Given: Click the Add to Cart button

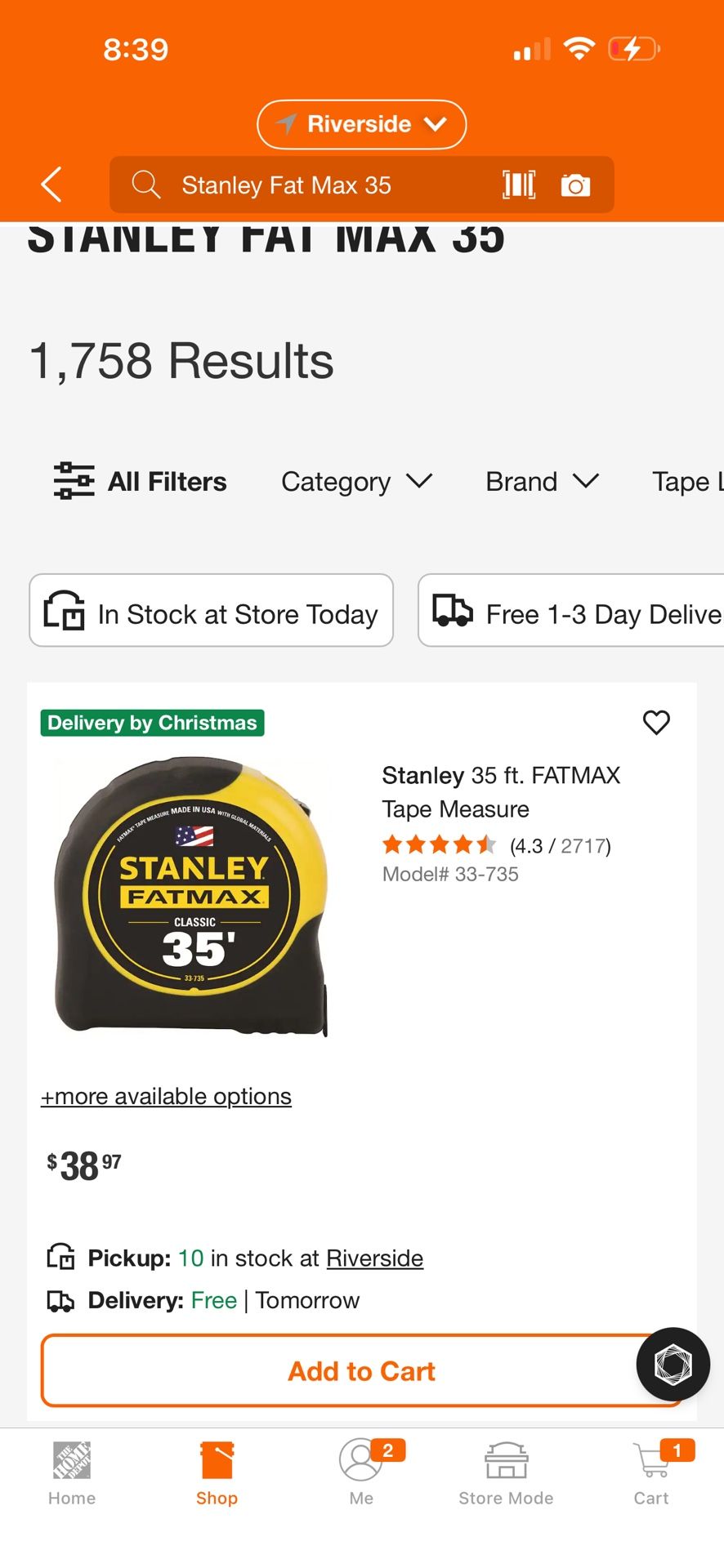Looking at the screenshot, I should click(x=361, y=1370).
